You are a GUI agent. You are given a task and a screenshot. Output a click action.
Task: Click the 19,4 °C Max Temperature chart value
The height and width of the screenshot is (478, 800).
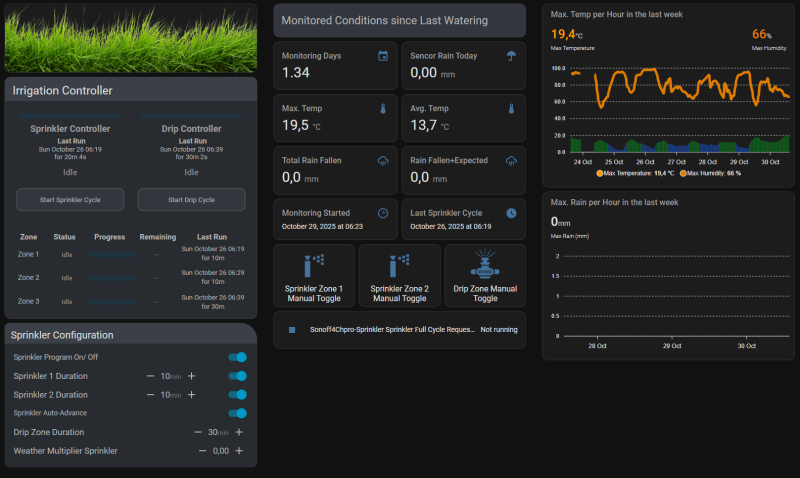click(566, 34)
